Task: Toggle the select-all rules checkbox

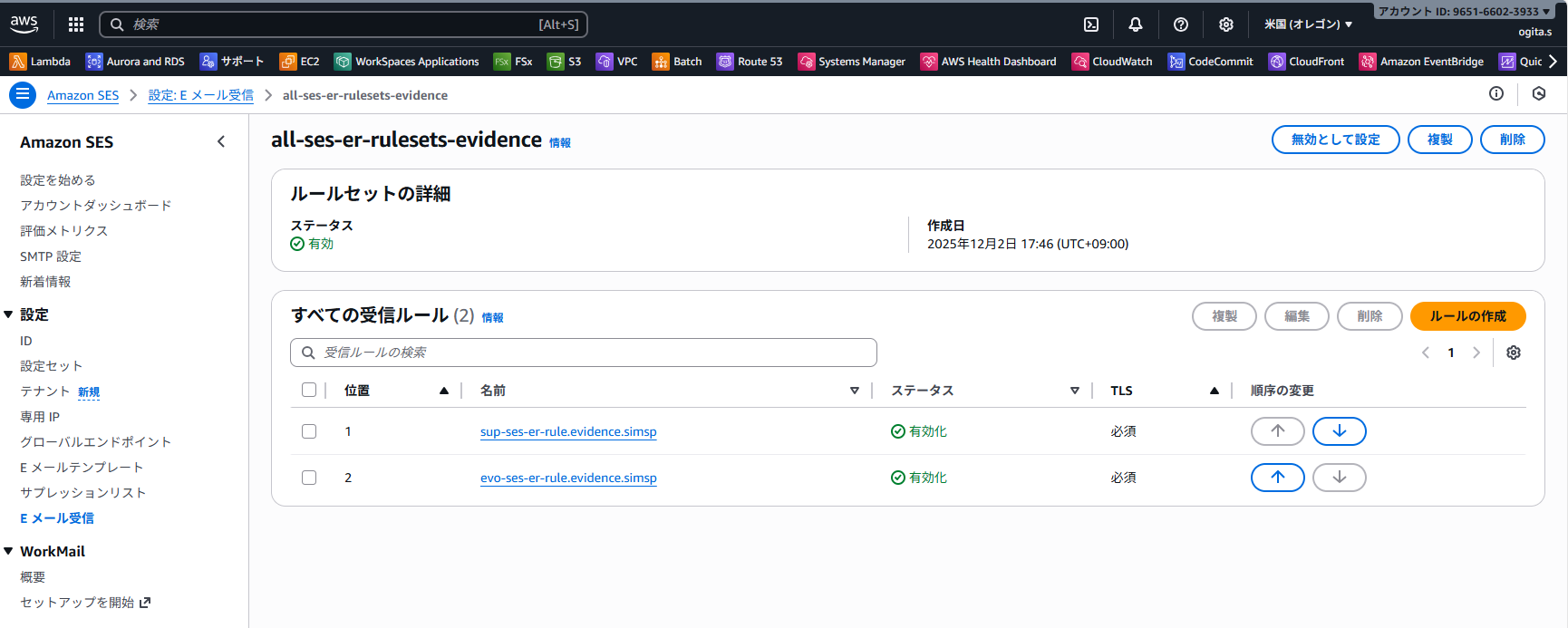Action: (x=309, y=391)
